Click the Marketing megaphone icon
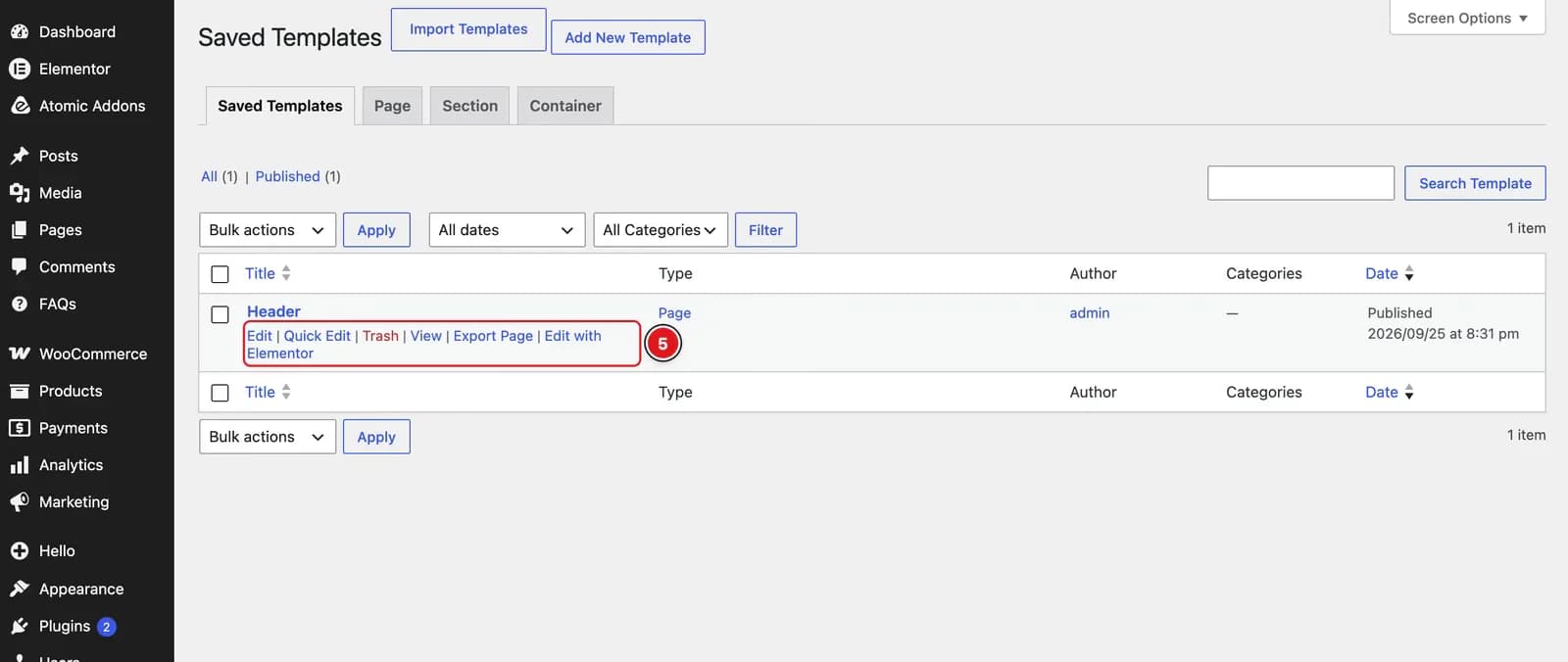 tap(20, 501)
